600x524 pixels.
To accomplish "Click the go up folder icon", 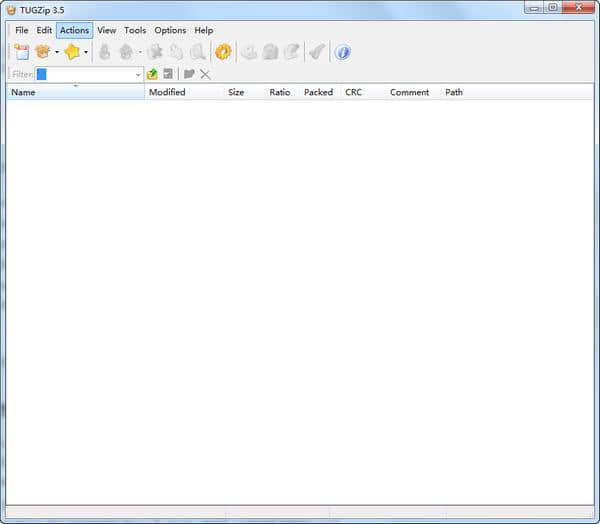I will pos(152,74).
